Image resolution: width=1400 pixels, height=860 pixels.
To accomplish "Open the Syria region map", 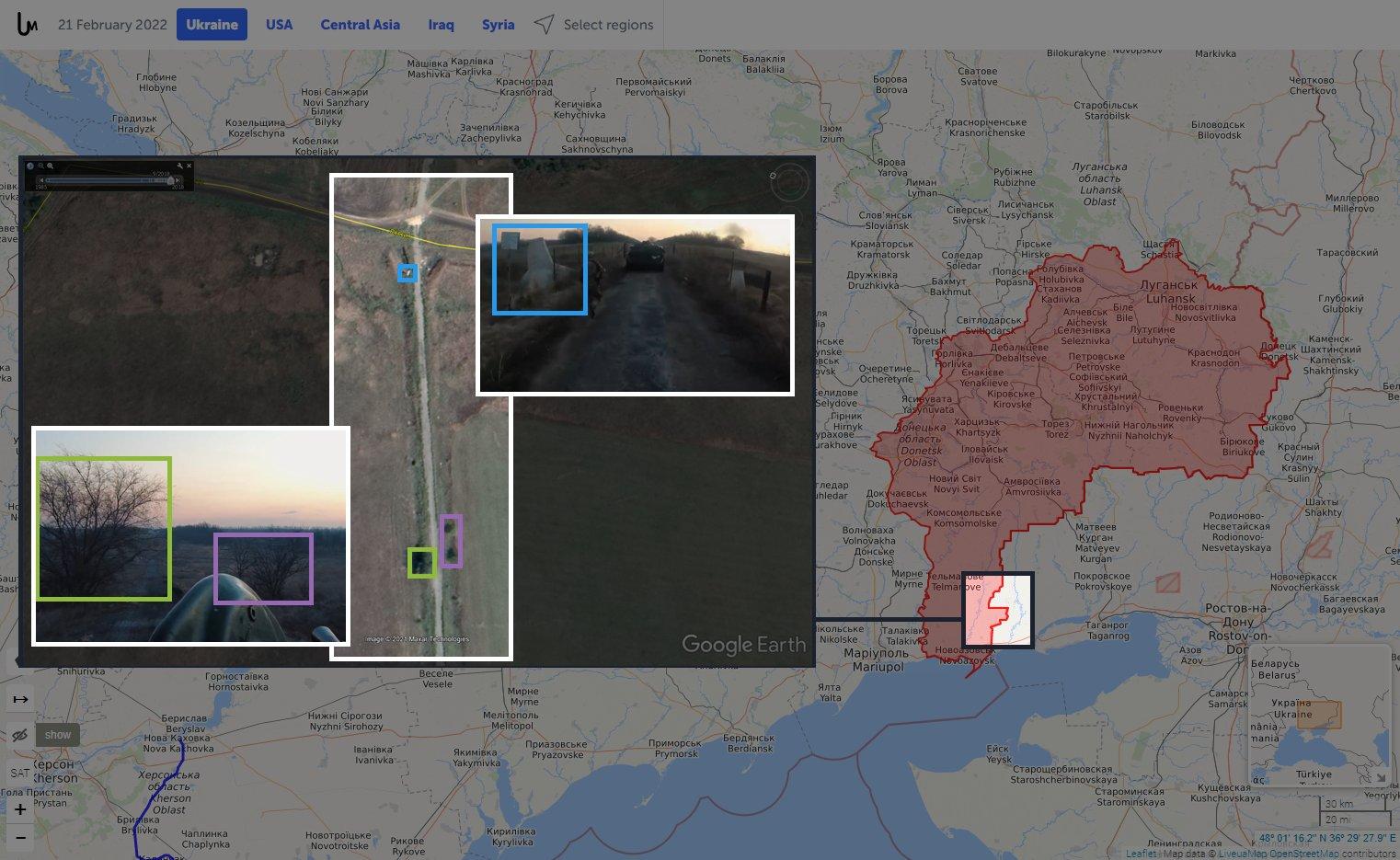I will (498, 25).
